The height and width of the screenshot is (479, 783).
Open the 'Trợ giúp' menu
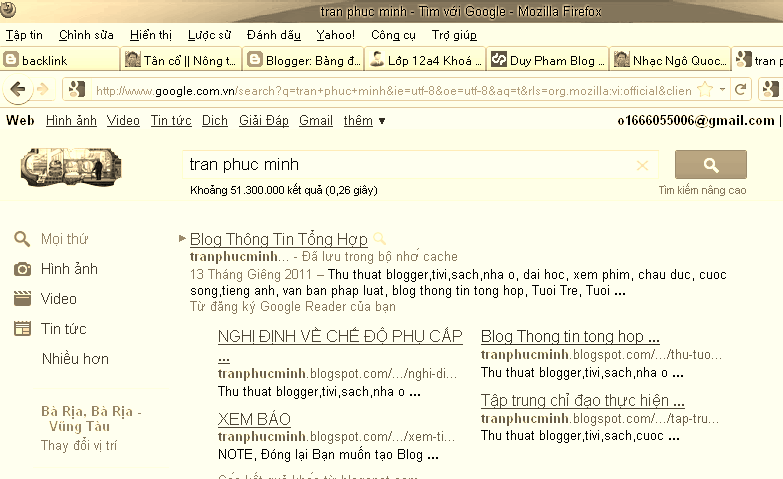[x=454, y=34]
